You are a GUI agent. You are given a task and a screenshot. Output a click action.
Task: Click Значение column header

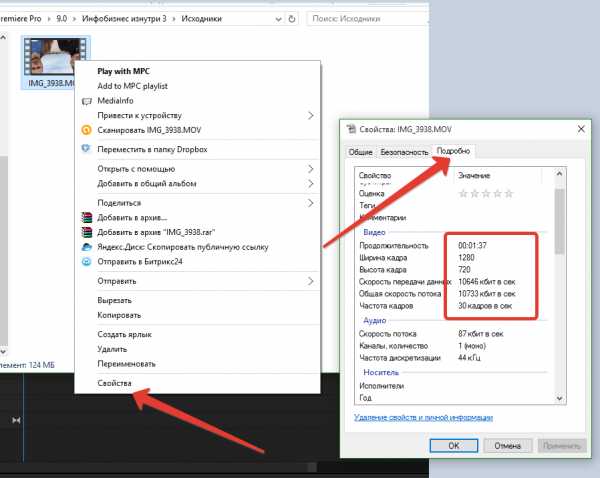coord(474,175)
